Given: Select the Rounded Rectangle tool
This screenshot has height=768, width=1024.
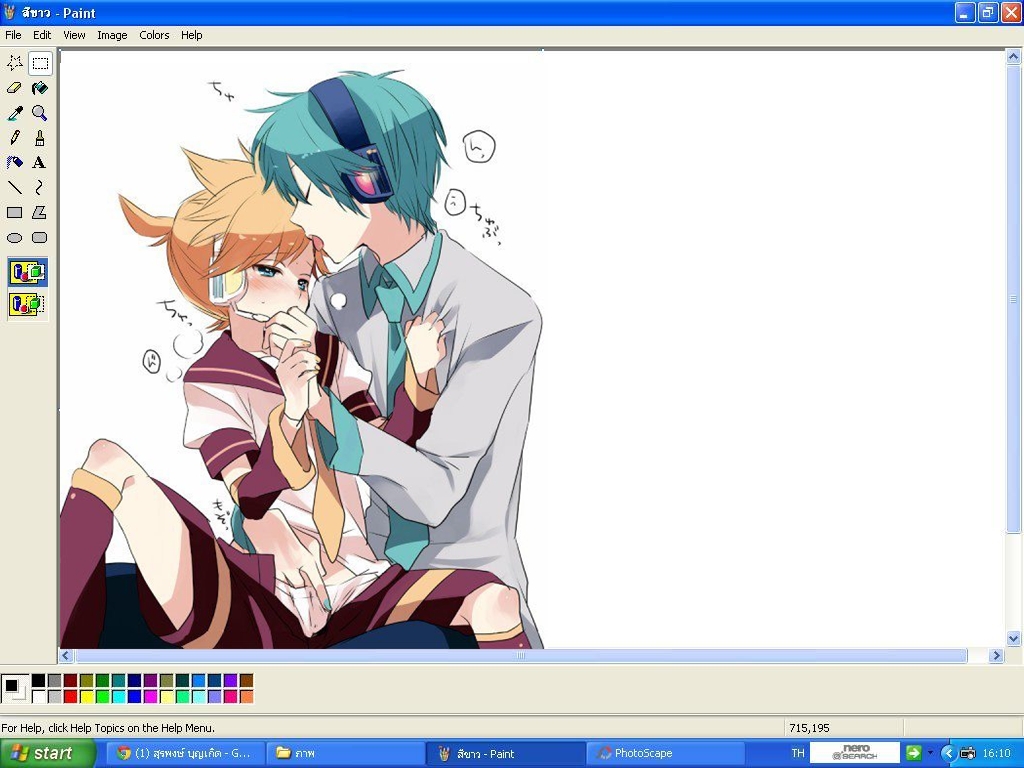Looking at the screenshot, I should pos(40,238).
